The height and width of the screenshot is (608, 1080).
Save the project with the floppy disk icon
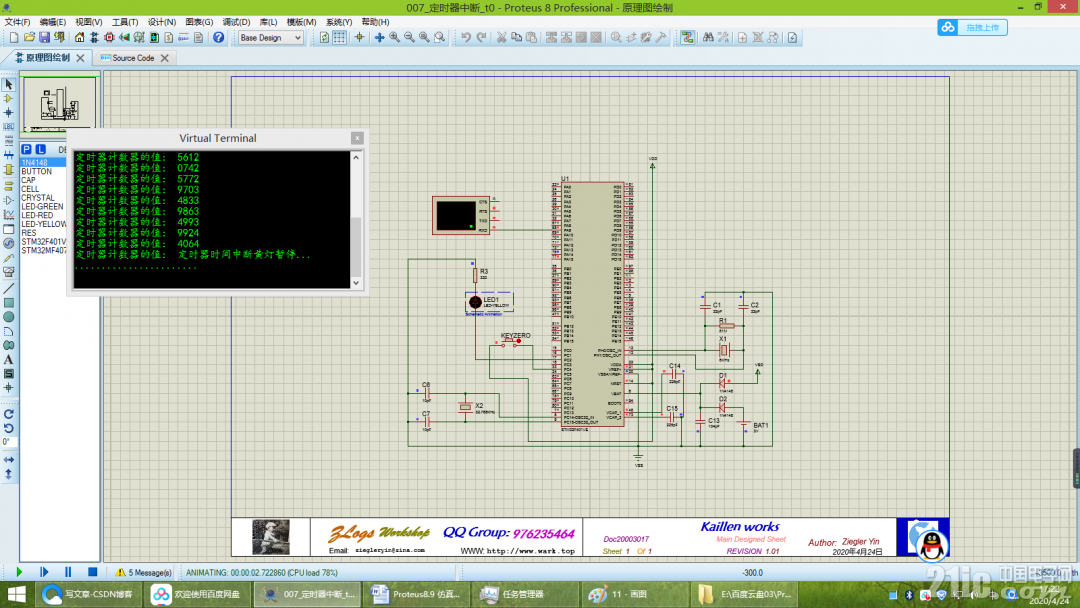(x=44, y=37)
